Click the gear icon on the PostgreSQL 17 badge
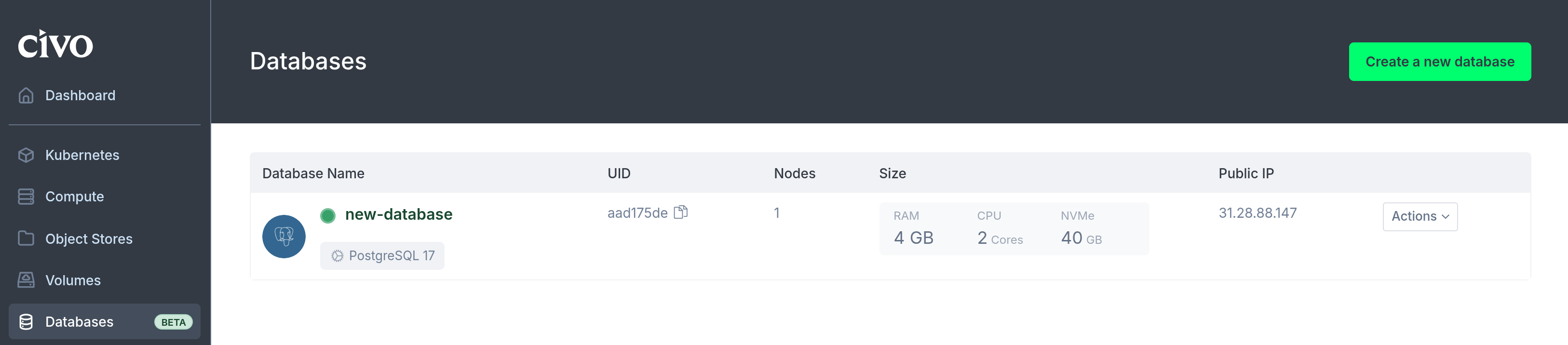Viewport: 1568px width, 345px height. (x=337, y=255)
